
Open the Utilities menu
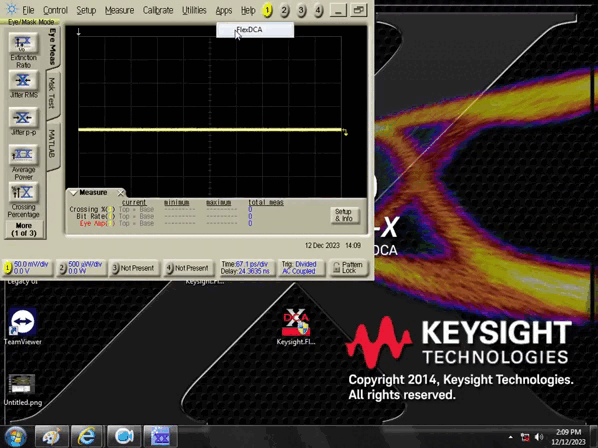click(194, 10)
